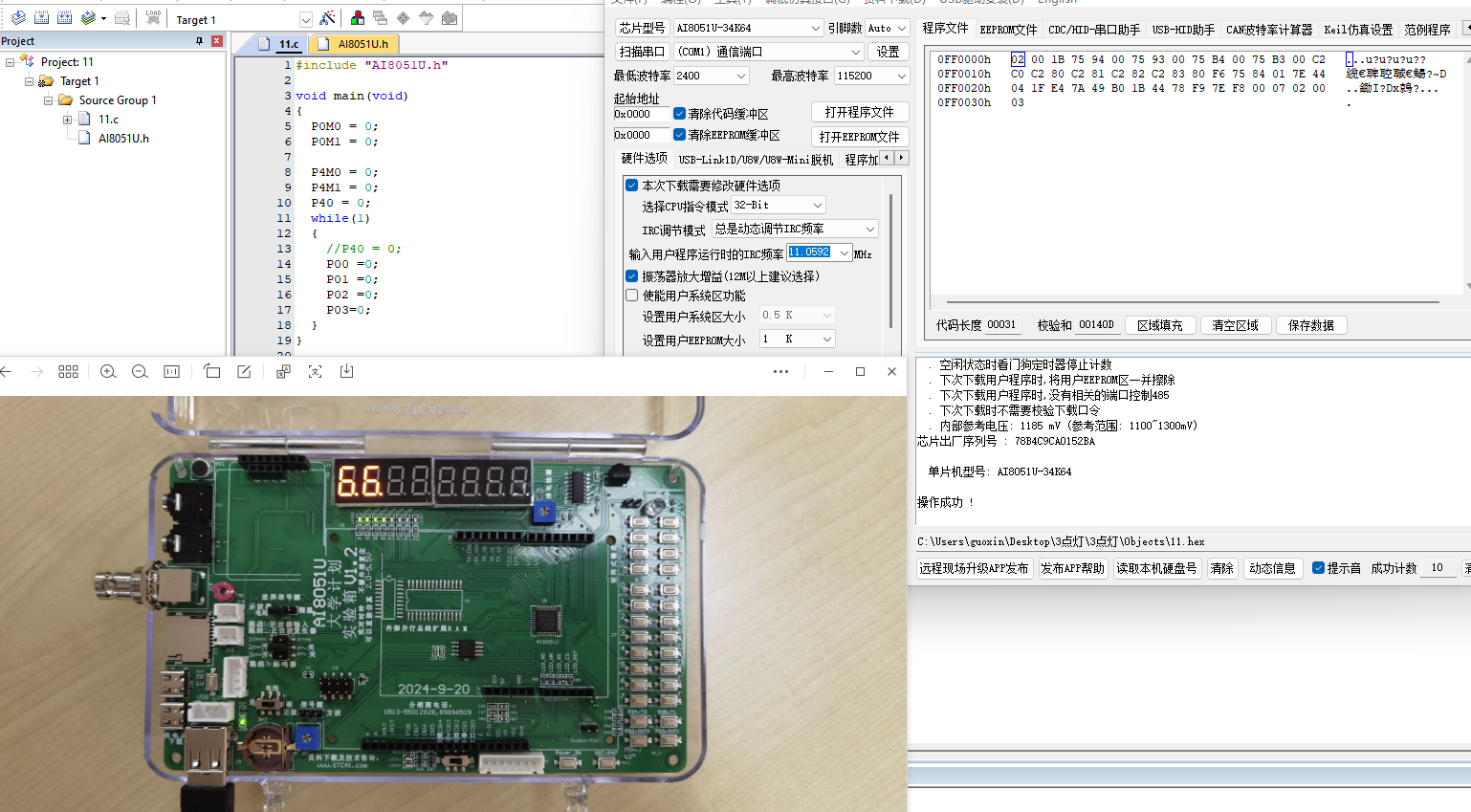Open the USB-HID助手 tab
This screenshot has height=812, width=1471.
(1183, 30)
